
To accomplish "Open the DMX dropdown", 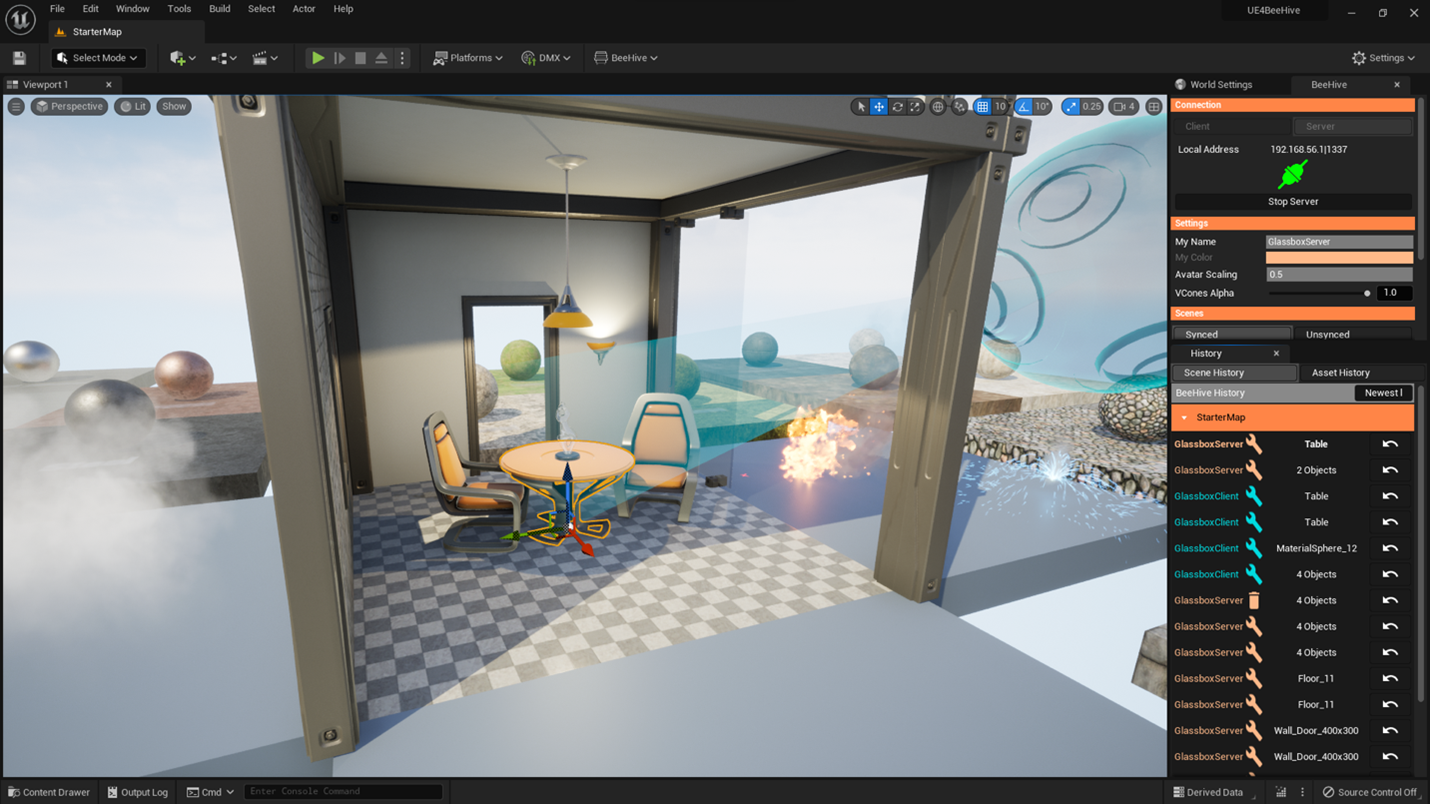I will 546,58.
